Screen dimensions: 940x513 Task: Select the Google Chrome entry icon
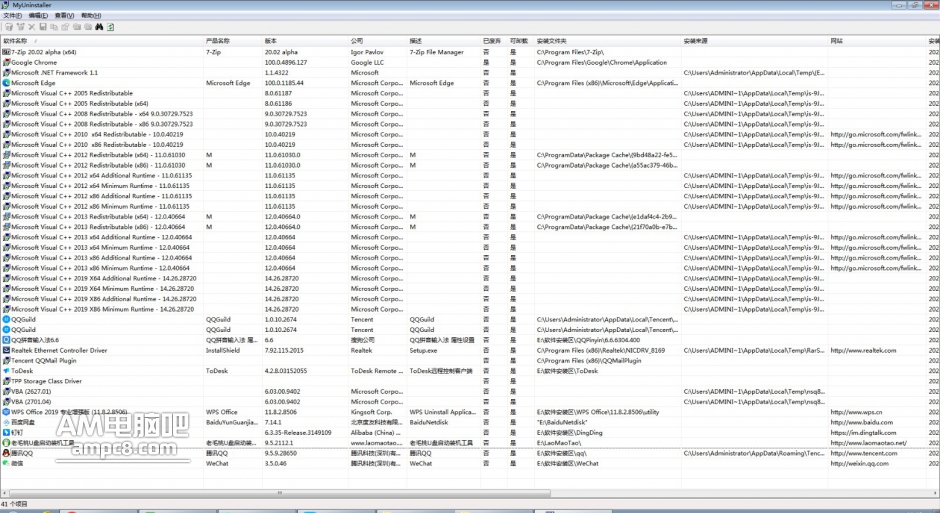pyautogui.click(x=6, y=62)
